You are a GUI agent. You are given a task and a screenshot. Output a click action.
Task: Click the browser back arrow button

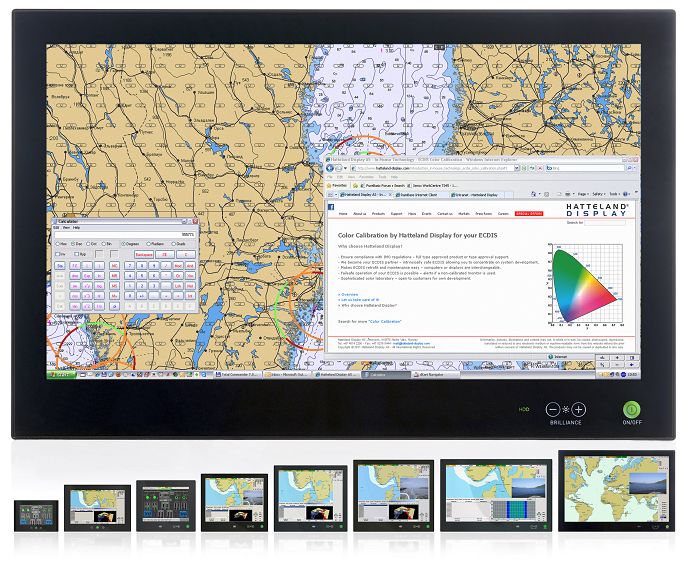tap(326, 169)
